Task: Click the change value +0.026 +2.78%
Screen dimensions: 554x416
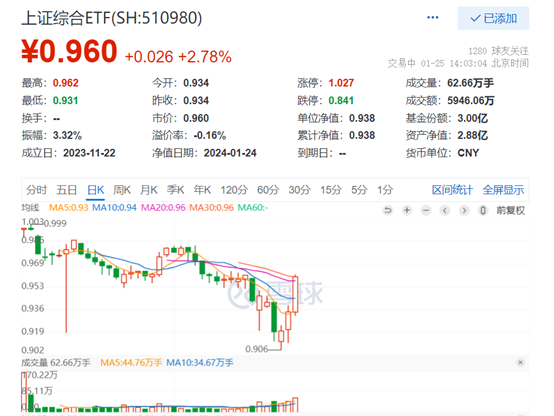Action: point(178,57)
